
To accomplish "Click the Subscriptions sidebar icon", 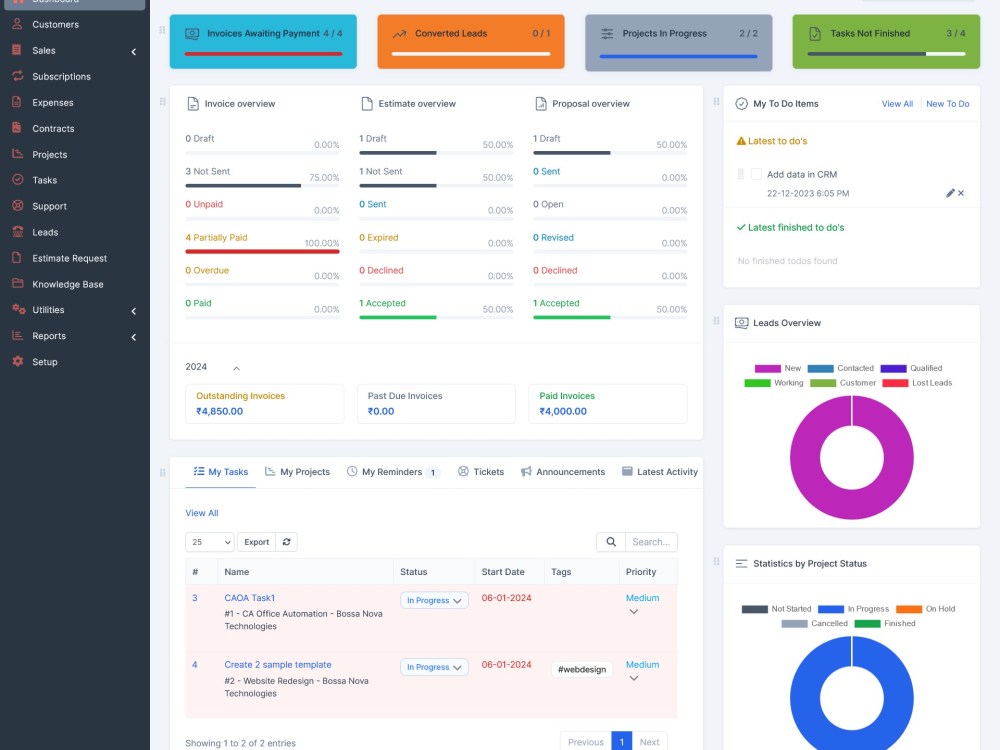I will (x=17, y=76).
